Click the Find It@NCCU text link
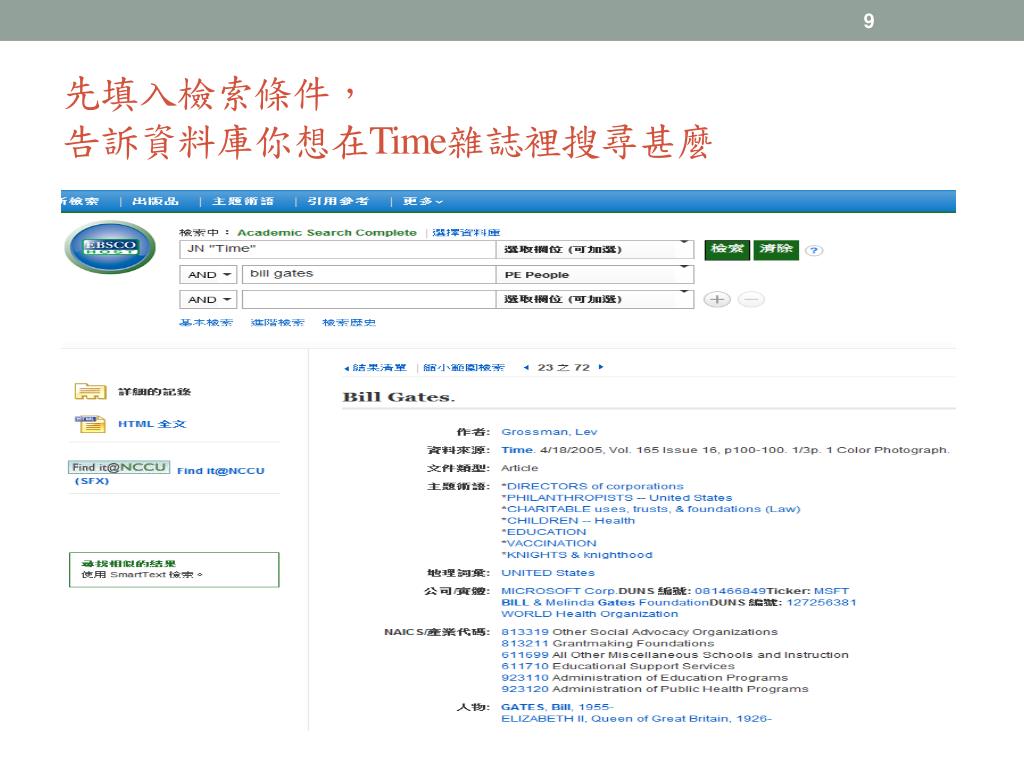The width and height of the screenshot is (1024, 768). (221, 471)
